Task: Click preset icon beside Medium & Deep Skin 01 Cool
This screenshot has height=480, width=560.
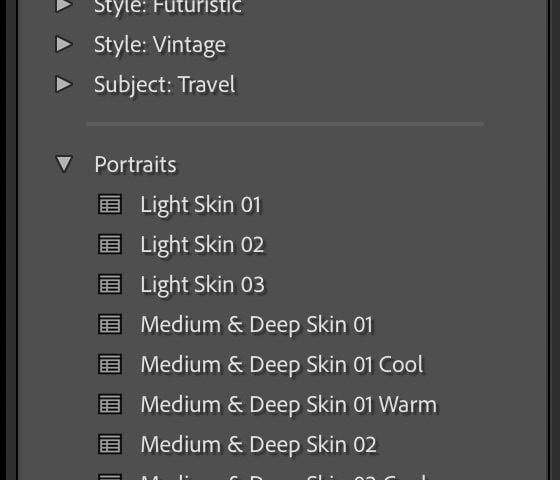Action: [x=110, y=364]
